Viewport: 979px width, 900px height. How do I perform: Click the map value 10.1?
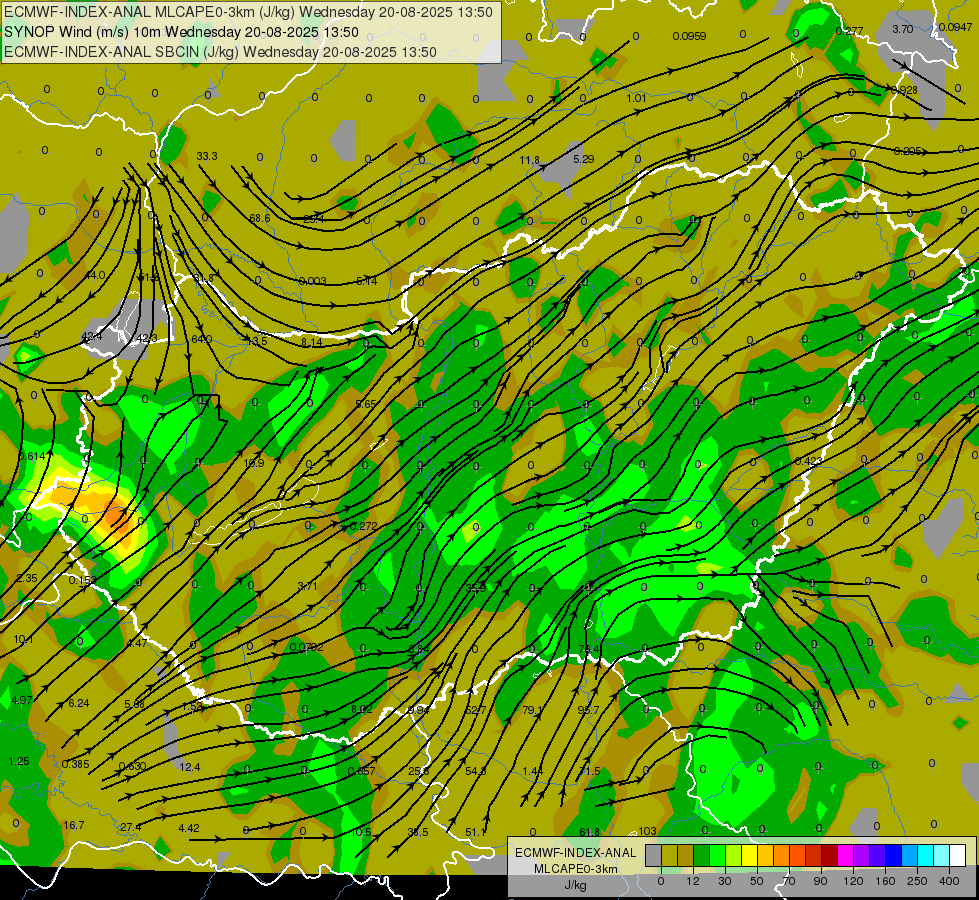(23, 640)
